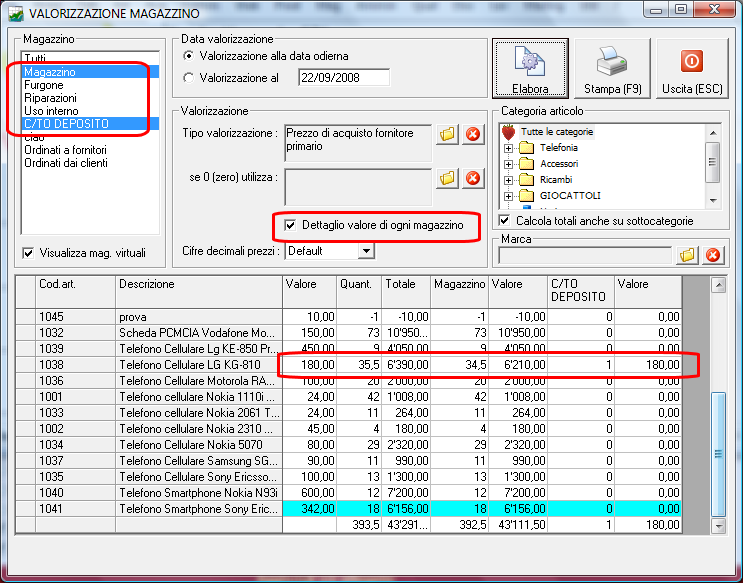Select 'Riparazioni' in warehouse list

coord(90,98)
